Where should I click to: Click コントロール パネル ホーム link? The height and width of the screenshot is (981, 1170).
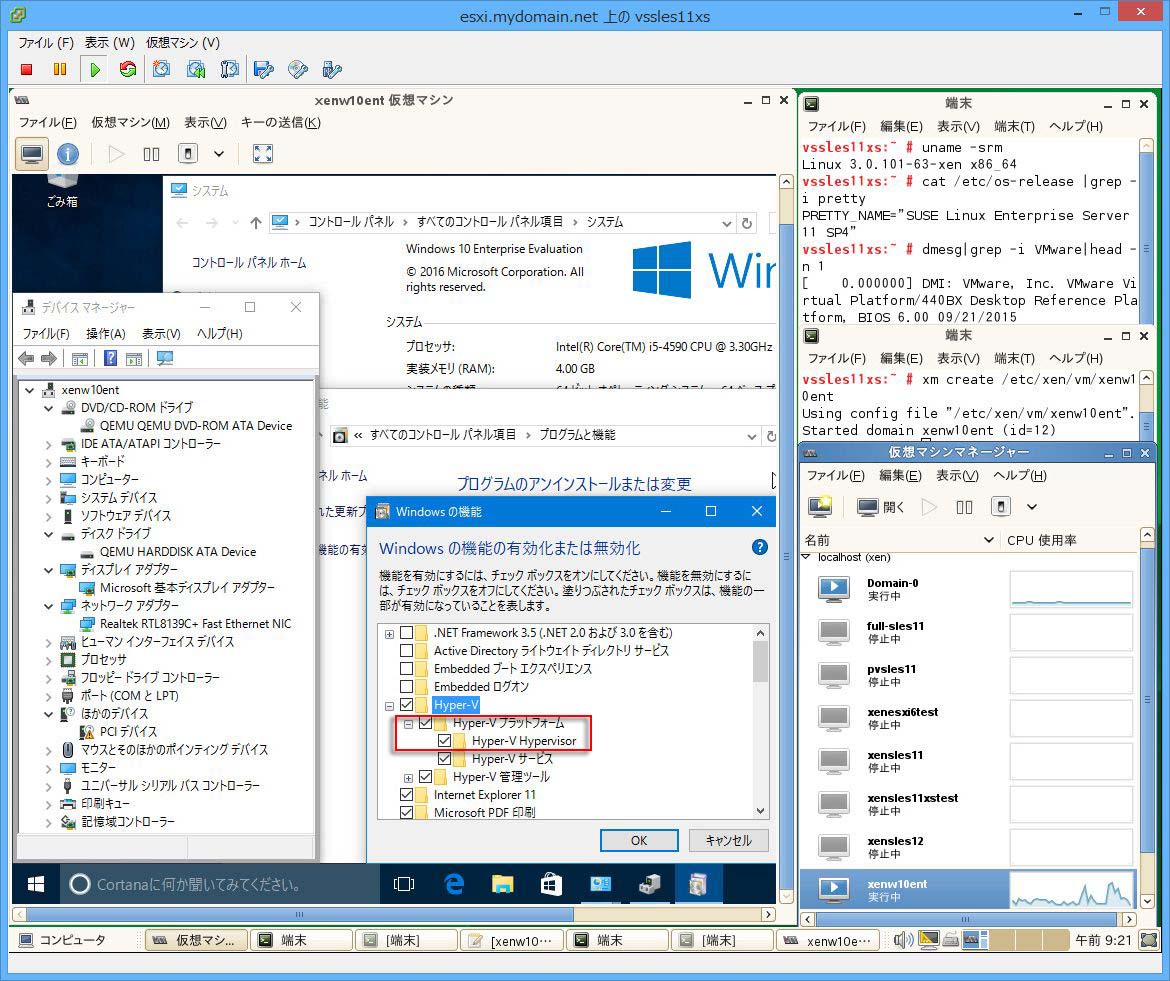(248, 263)
